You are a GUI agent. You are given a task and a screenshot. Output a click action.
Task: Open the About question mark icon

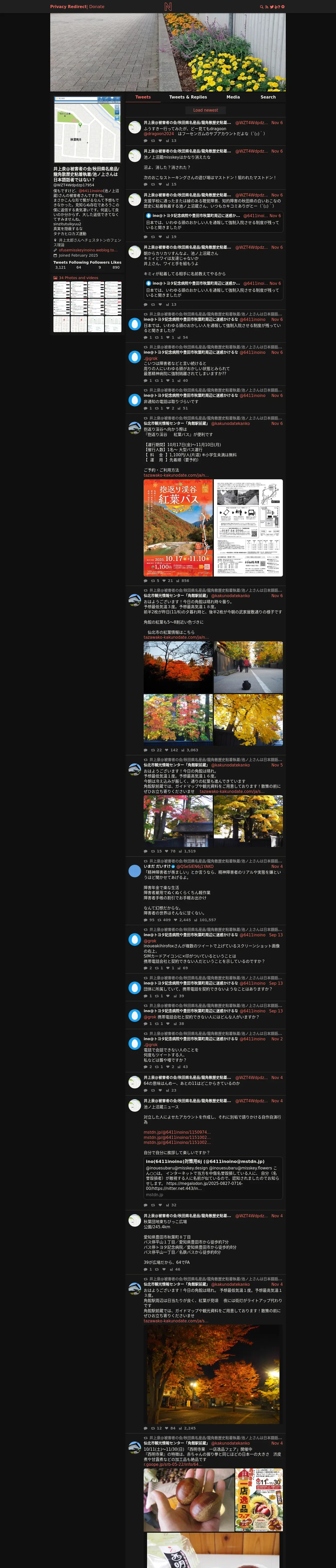pos(279,7)
